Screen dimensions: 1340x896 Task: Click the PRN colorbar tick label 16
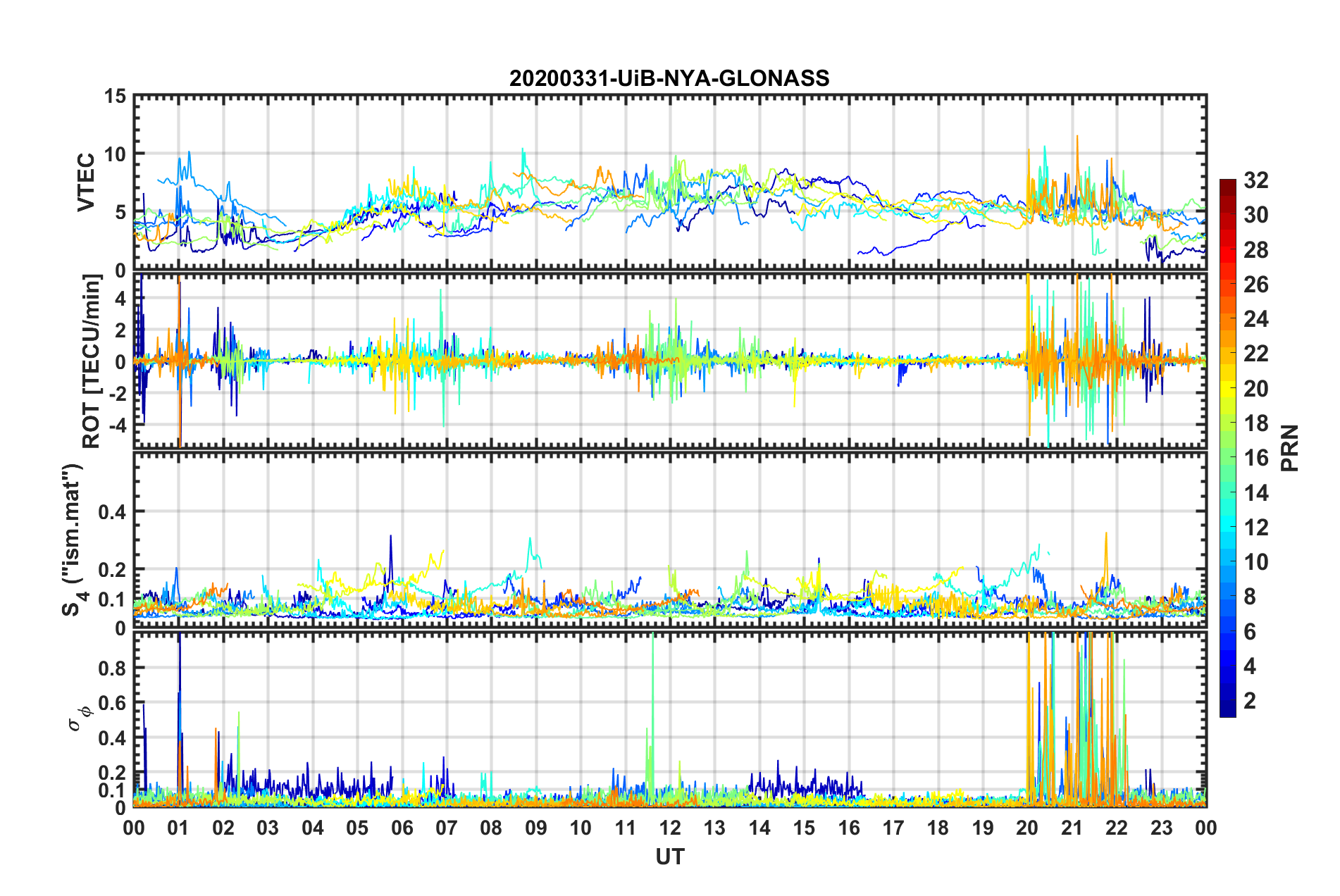tap(1255, 458)
